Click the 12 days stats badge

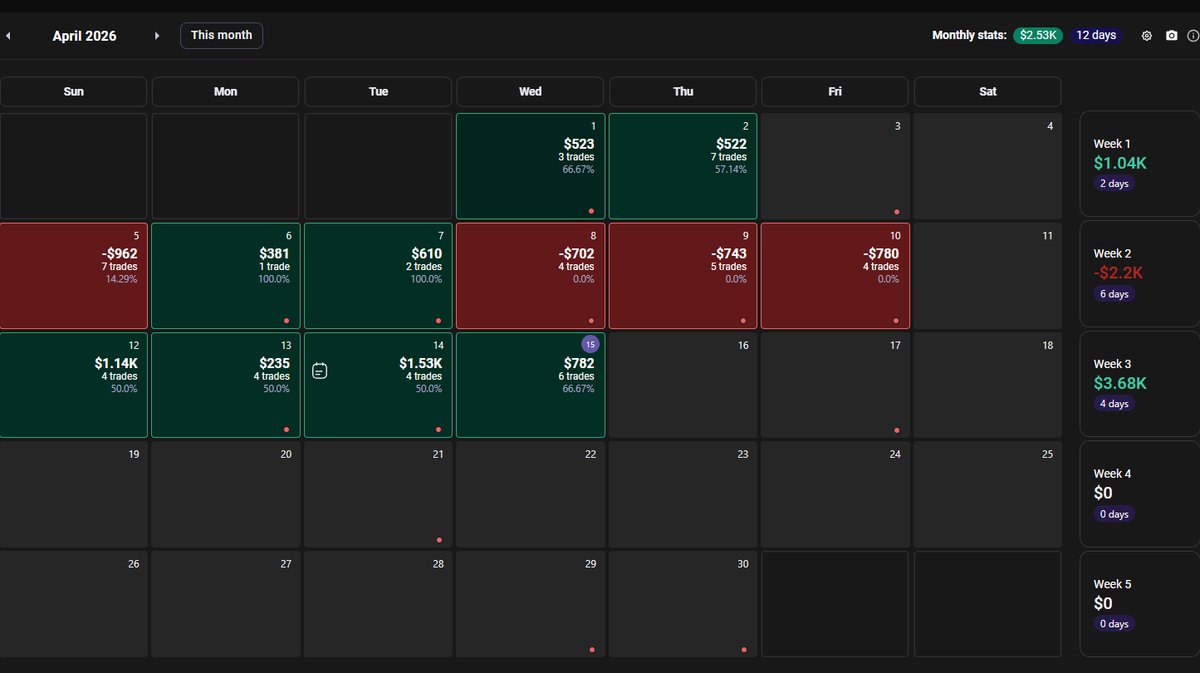(x=1096, y=34)
